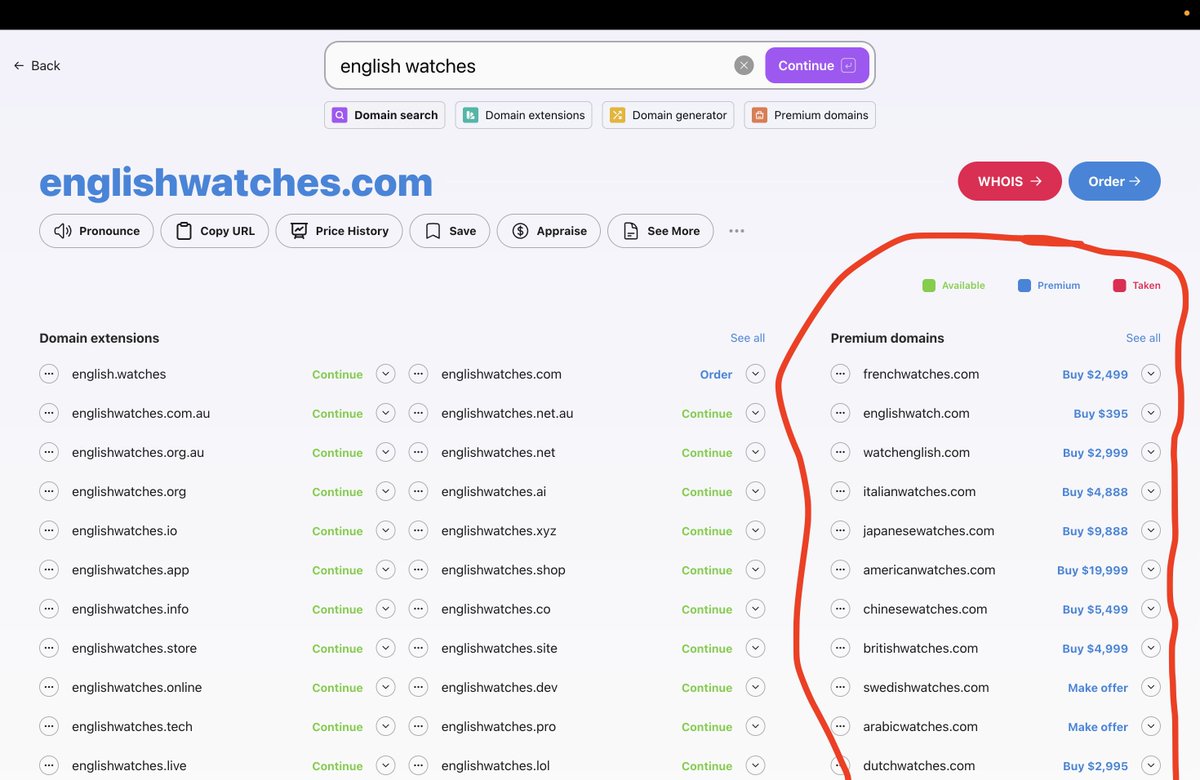Switch to the Premium domains tab
This screenshot has width=1200, height=780.
click(810, 115)
